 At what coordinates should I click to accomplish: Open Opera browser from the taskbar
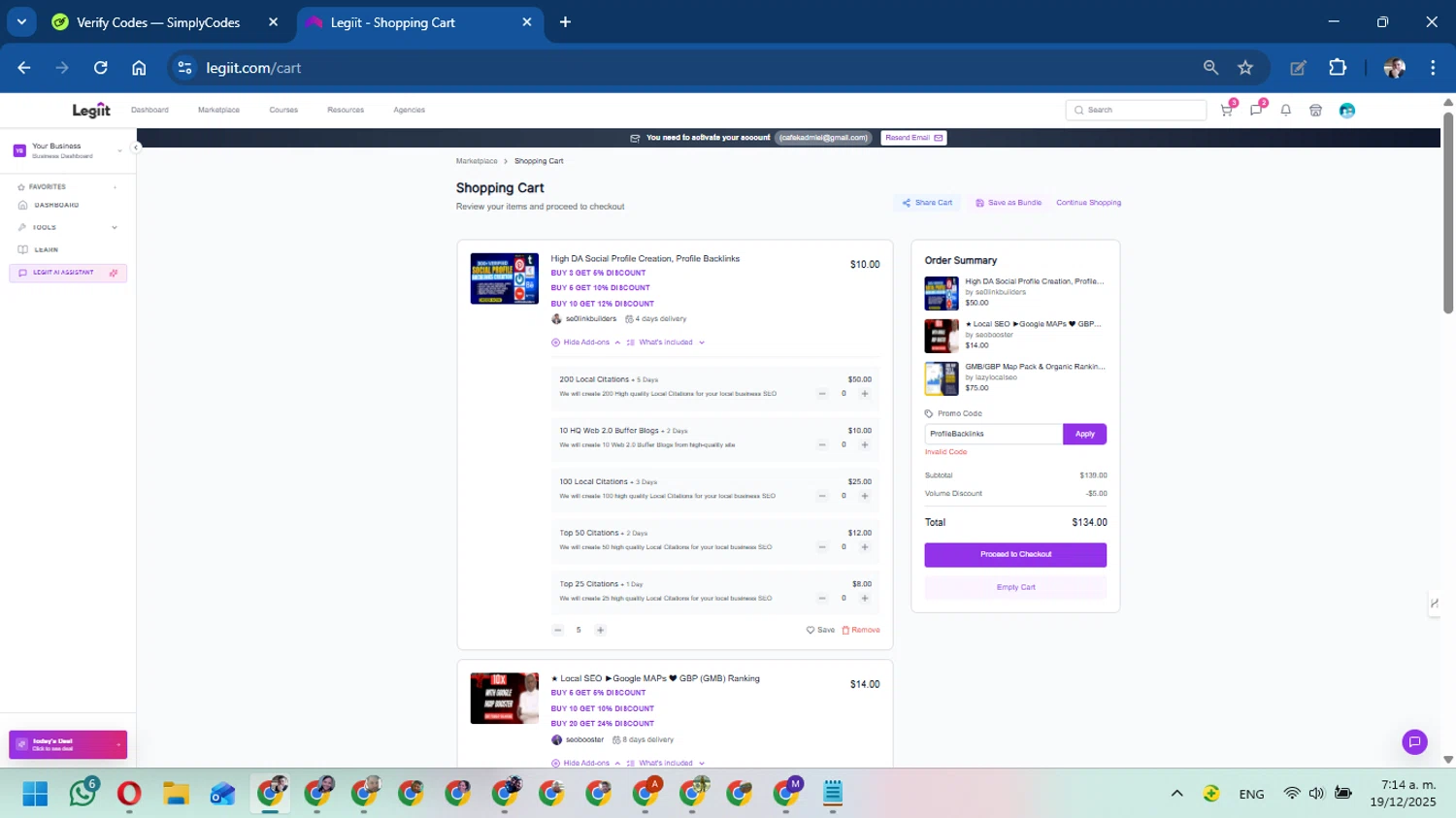(129, 794)
